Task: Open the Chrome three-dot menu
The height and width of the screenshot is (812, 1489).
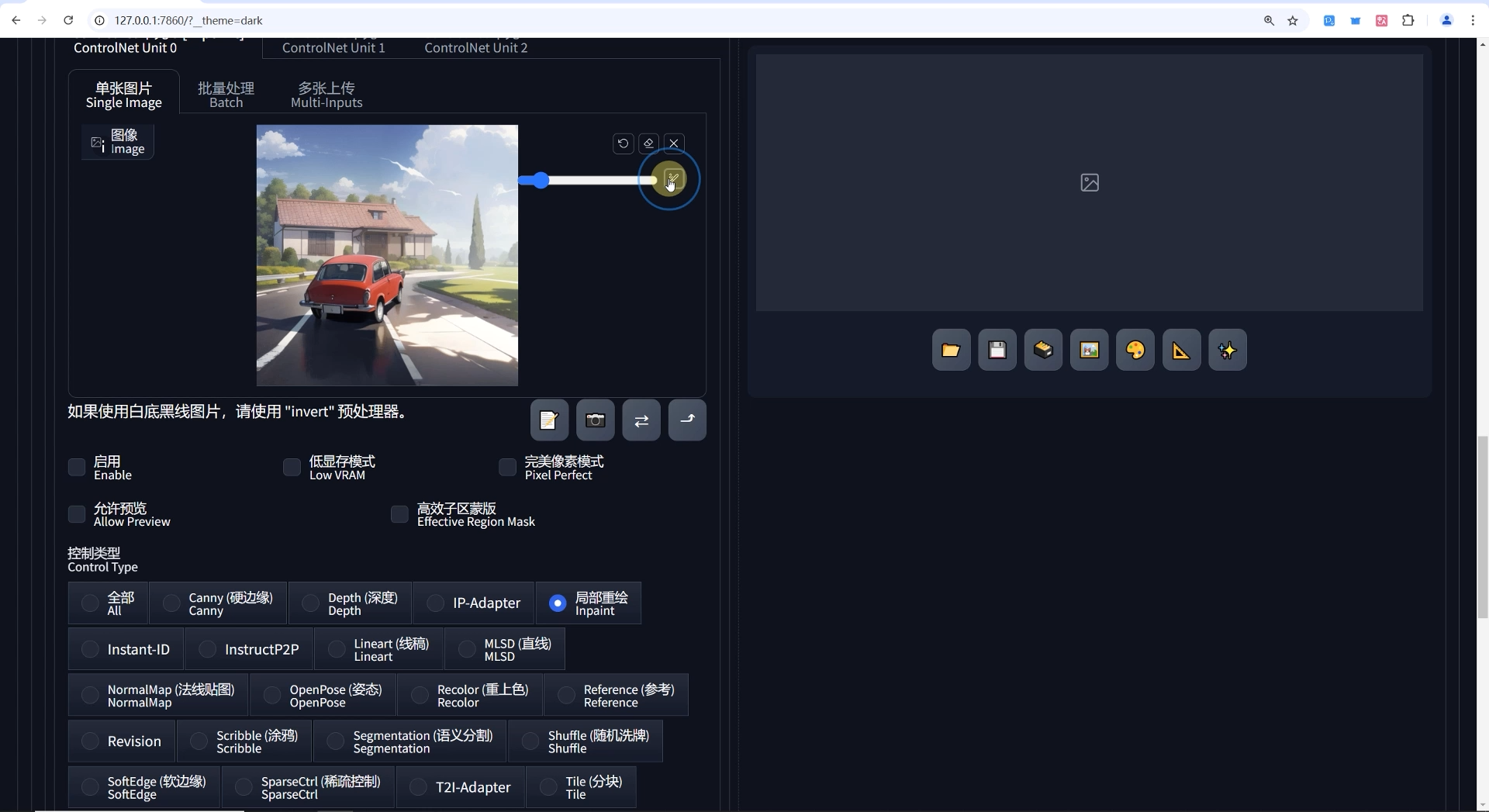Action: click(x=1473, y=21)
